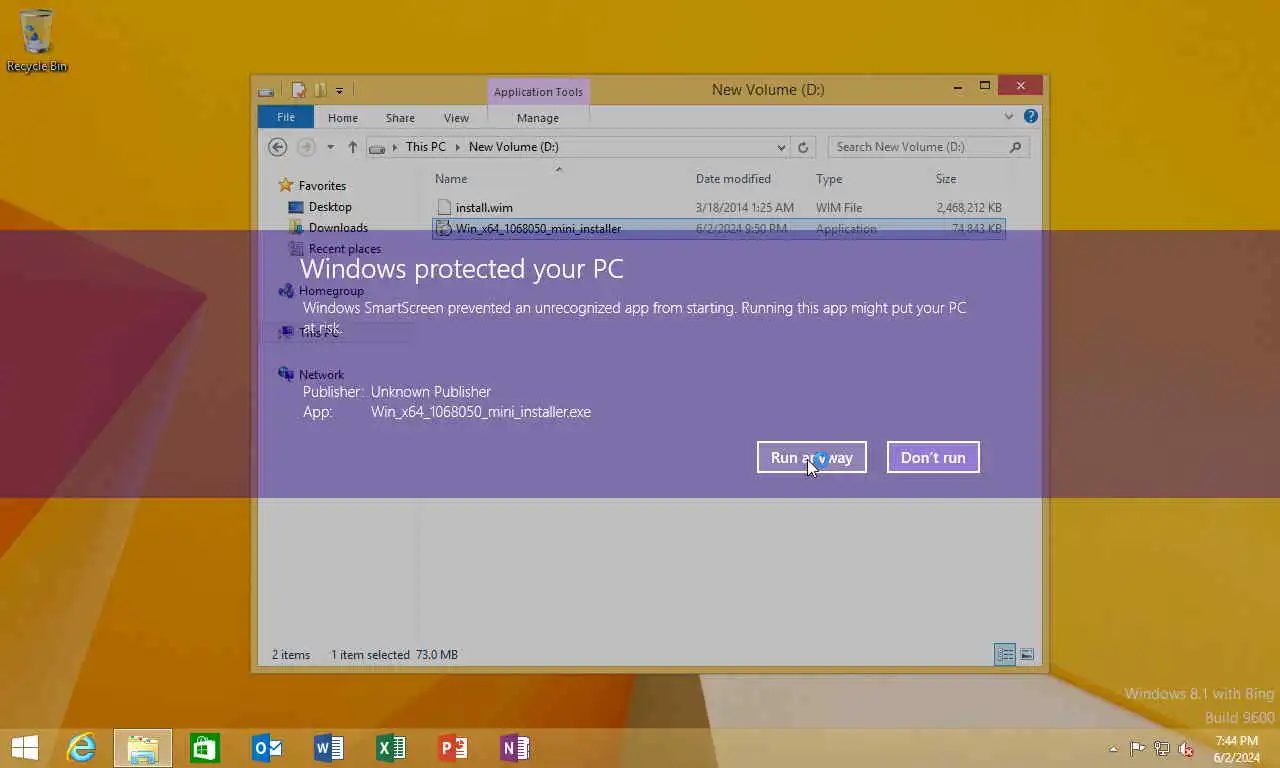Open the recent locations dropdown arrow
This screenshot has height=768, width=1280.
click(330, 147)
